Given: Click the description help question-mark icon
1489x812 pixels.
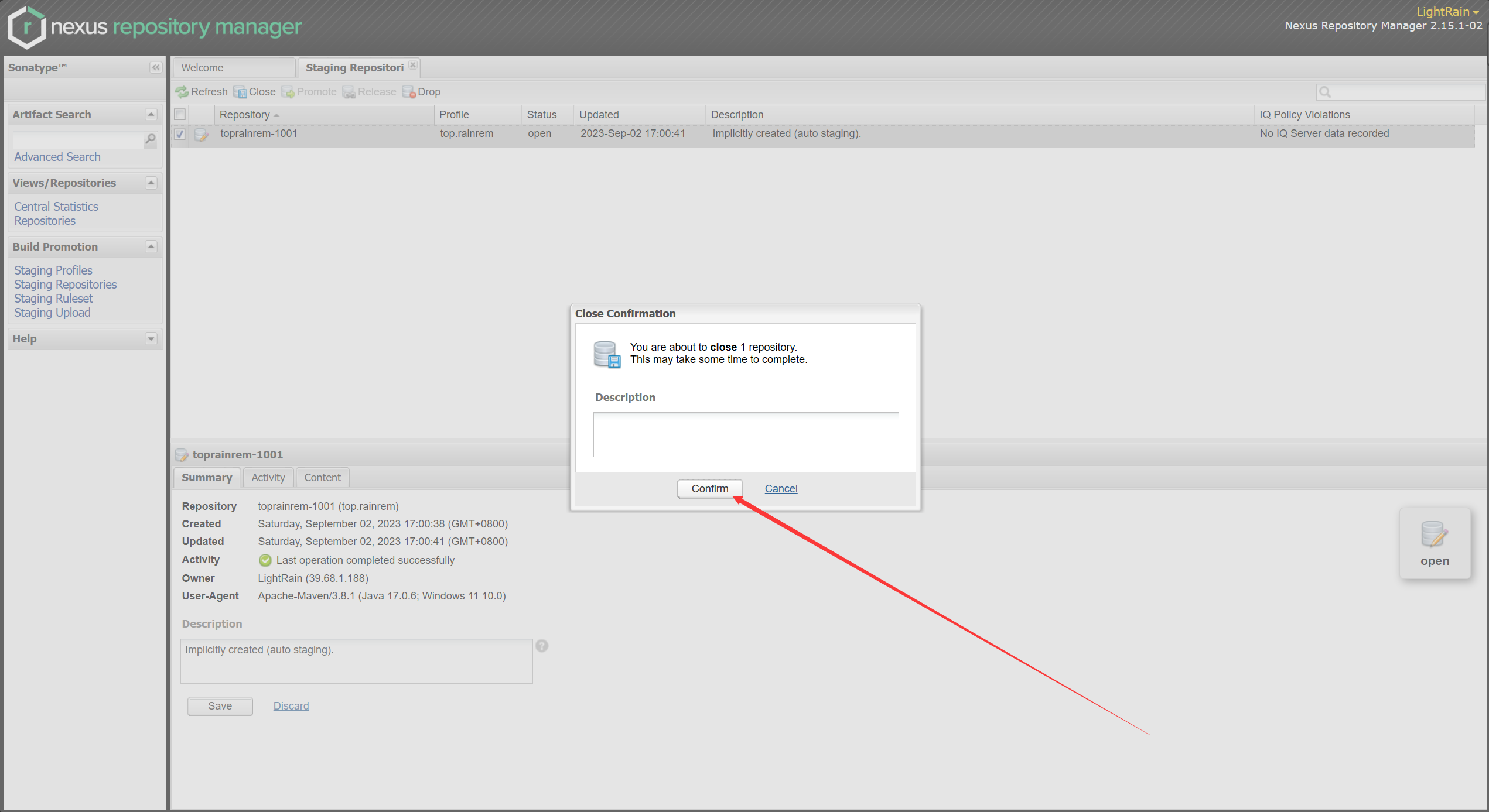Looking at the screenshot, I should (542, 646).
